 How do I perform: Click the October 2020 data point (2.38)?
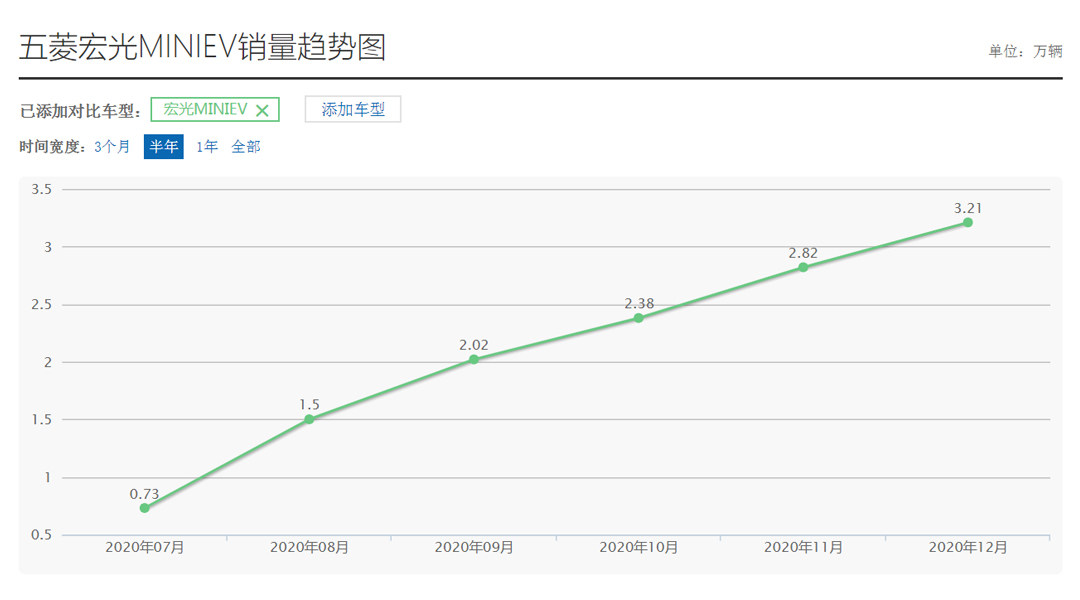(x=638, y=318)
